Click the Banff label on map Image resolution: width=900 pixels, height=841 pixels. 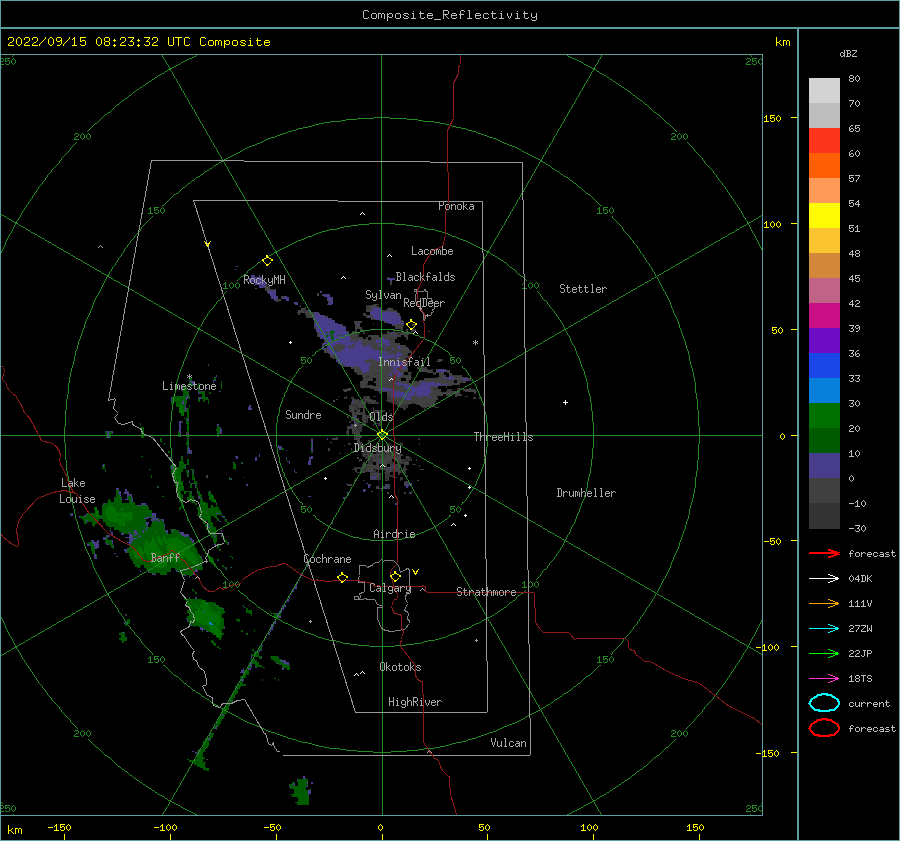pyautogui.click(x=165, y=557)
